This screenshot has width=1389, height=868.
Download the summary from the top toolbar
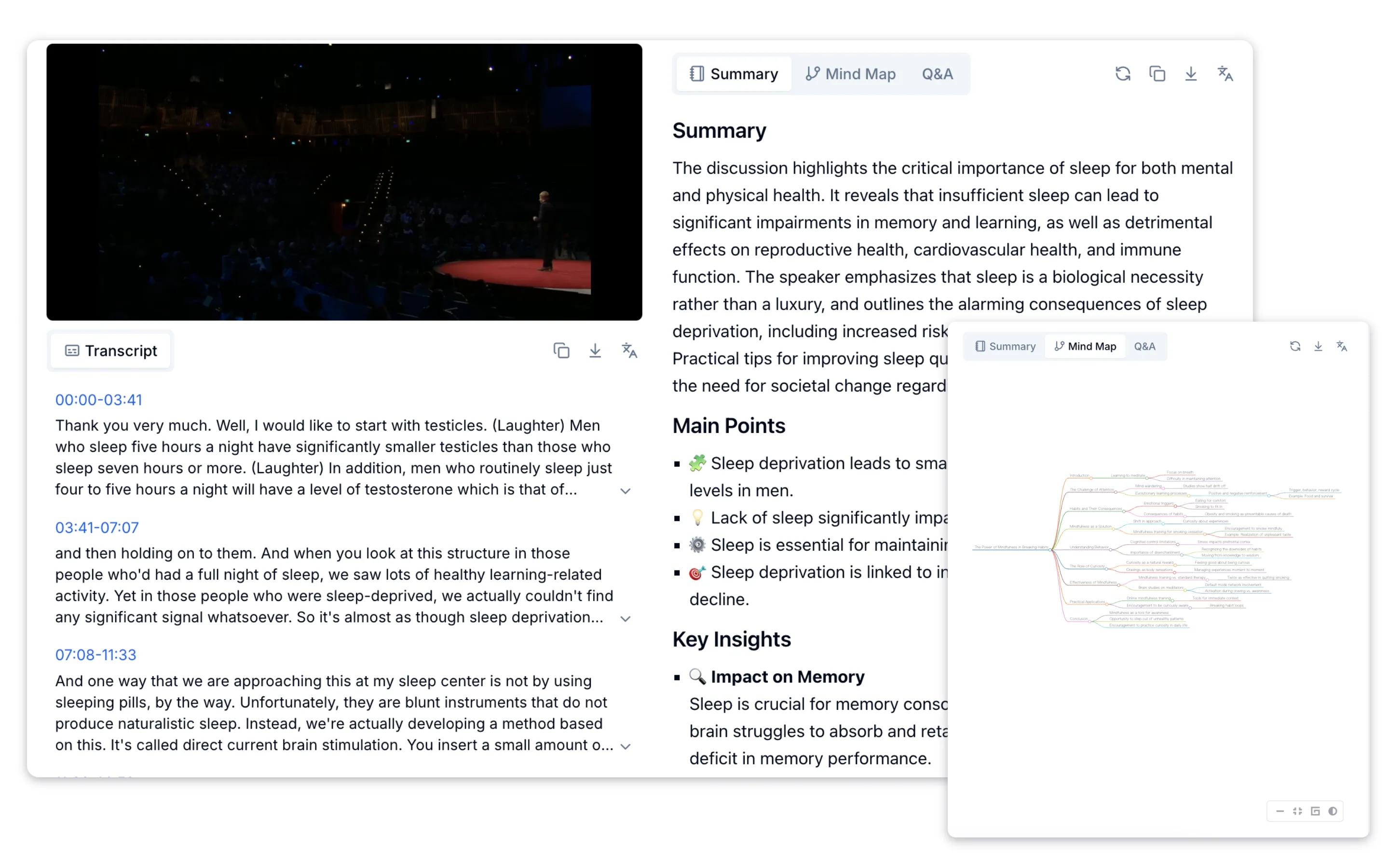[x=1190, y=73]
